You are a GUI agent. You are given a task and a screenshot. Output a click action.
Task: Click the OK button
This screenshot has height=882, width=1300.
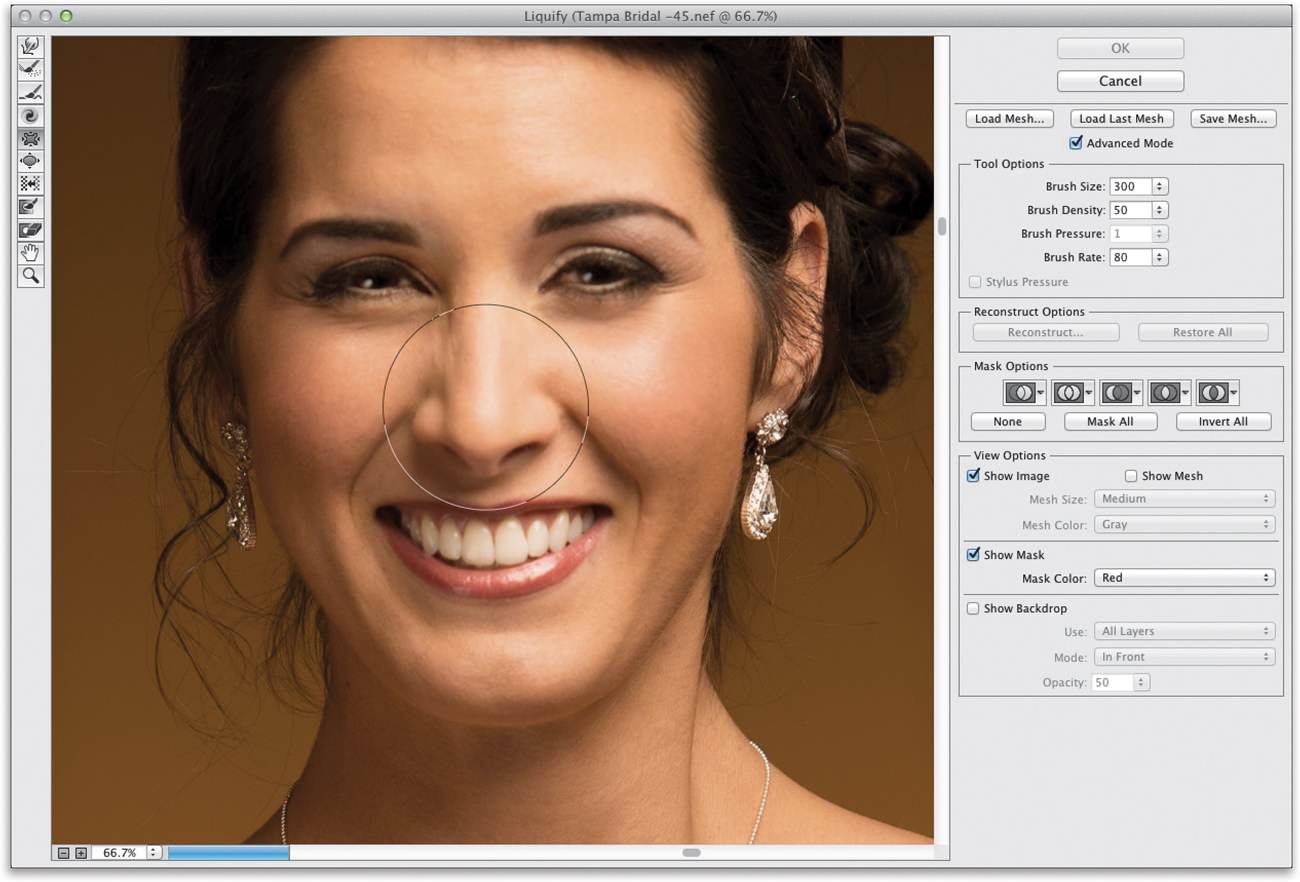pos(1120,48)
